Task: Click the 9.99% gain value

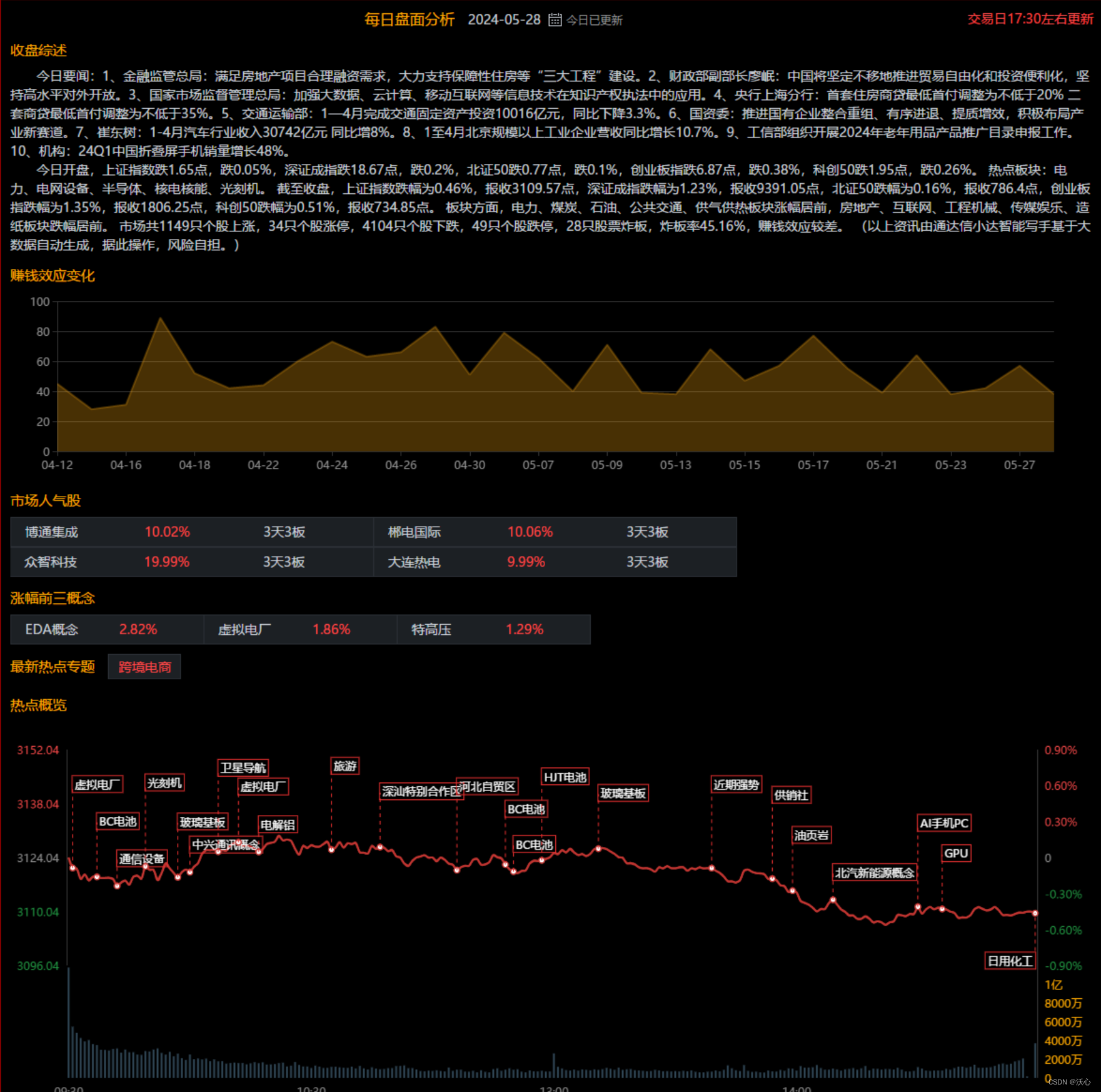Action: (x=526, y=562)
